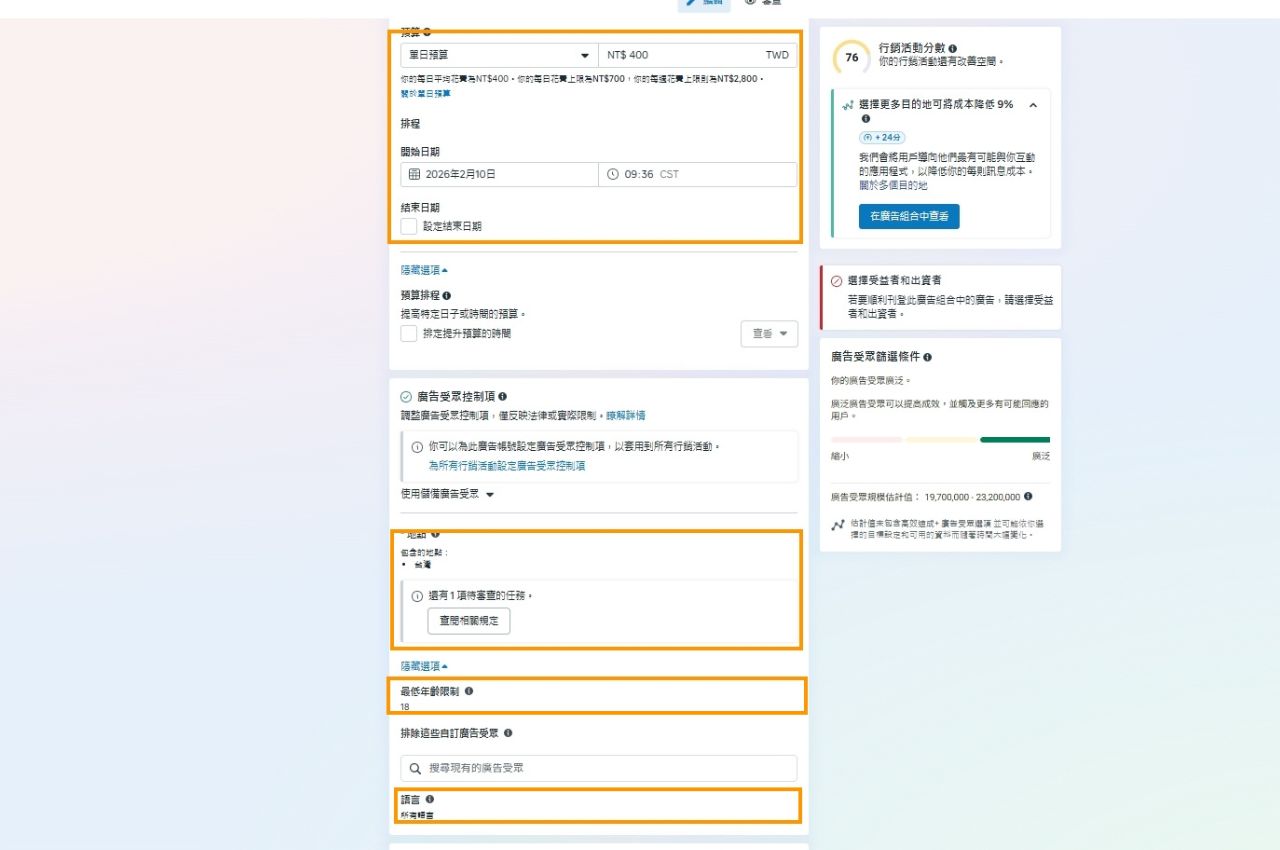
Task: Click the magnifying glass in the audience search box
Action: 414,768
